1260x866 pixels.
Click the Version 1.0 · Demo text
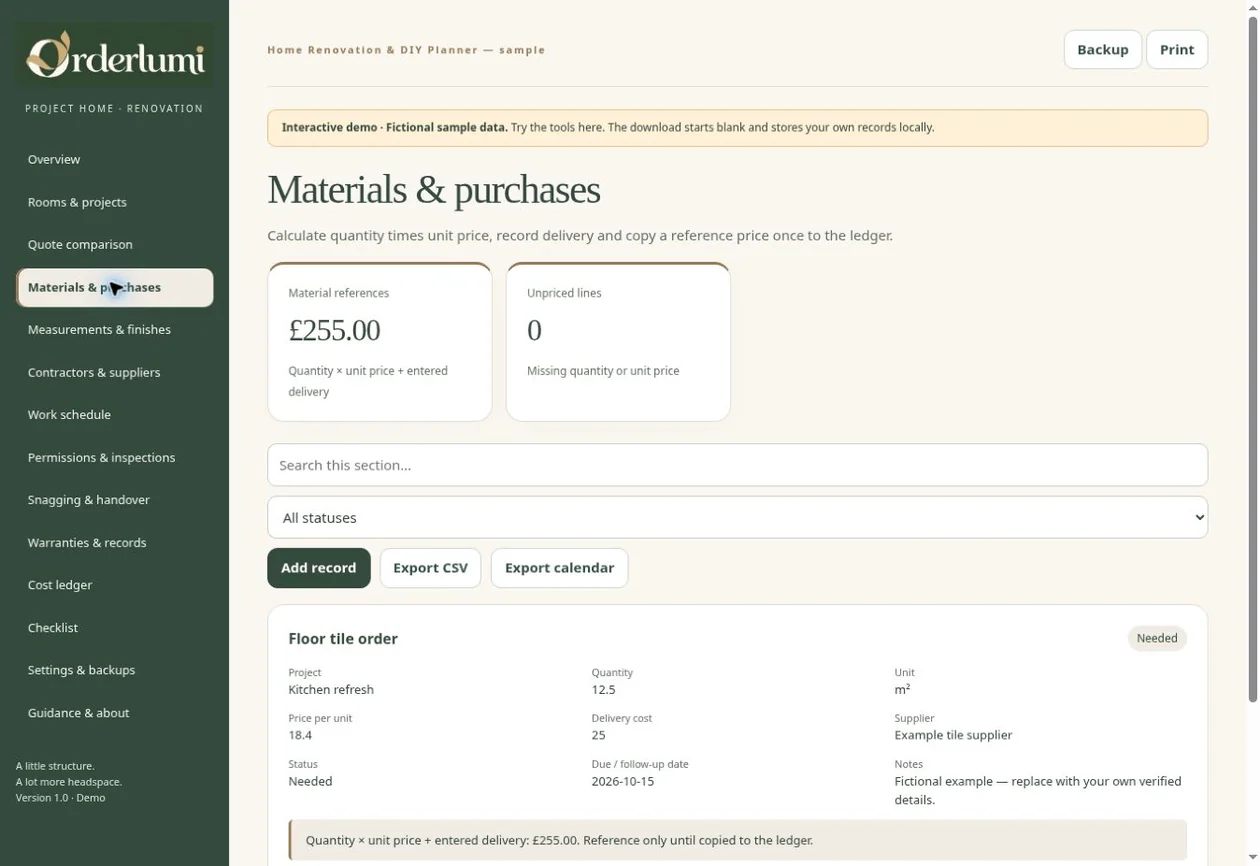(x=60, y=798)
